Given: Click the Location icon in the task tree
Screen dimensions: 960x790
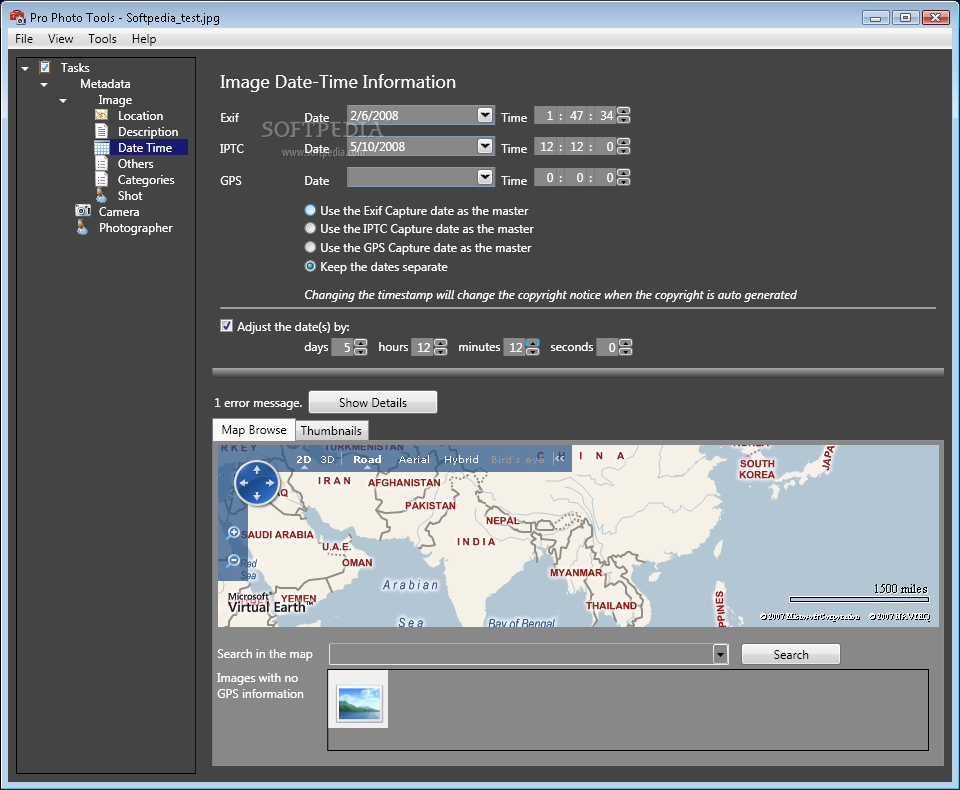Looking at the screenshot, I should [101, 116].
